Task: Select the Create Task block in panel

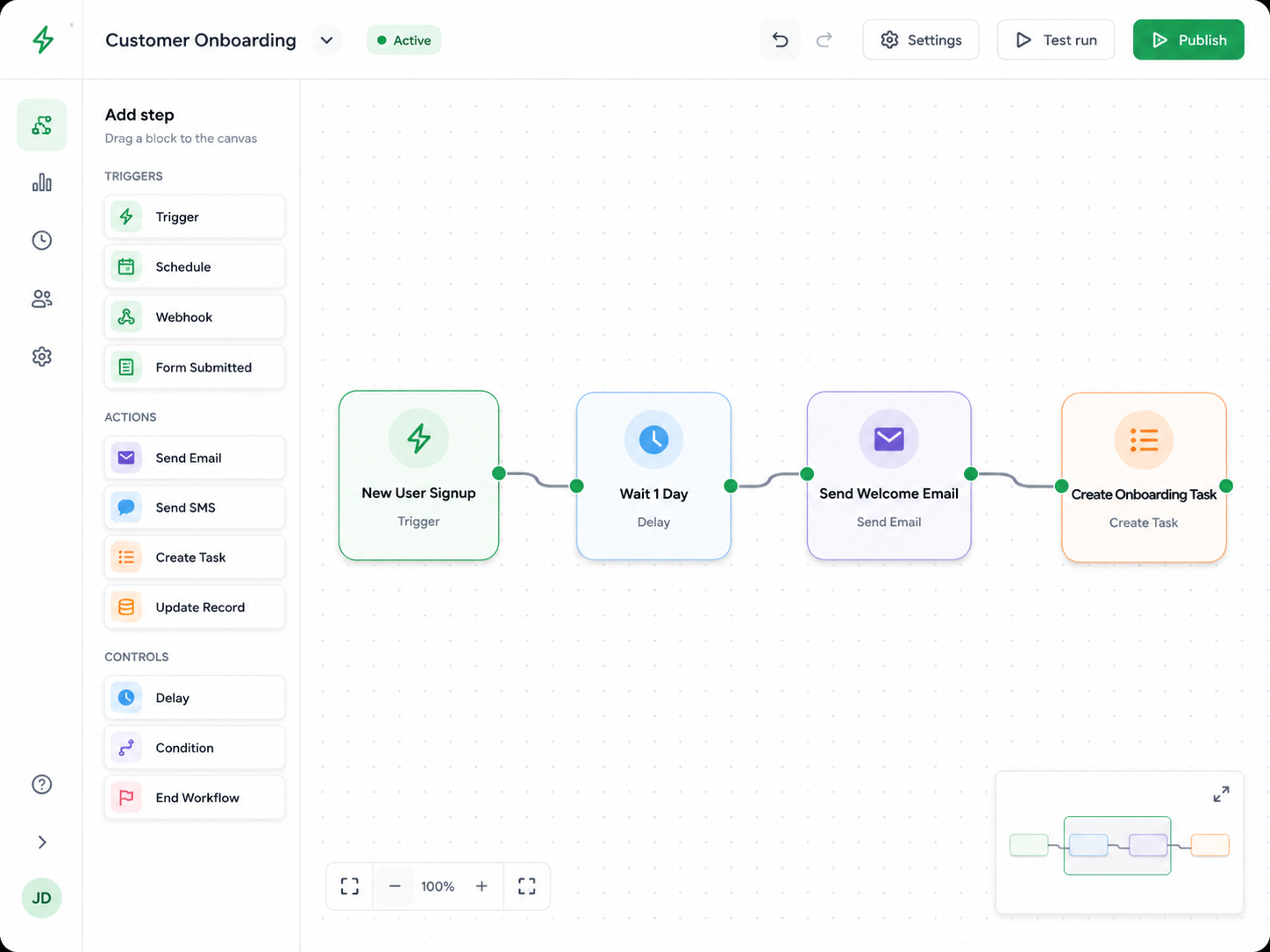Action: (195, 558)
